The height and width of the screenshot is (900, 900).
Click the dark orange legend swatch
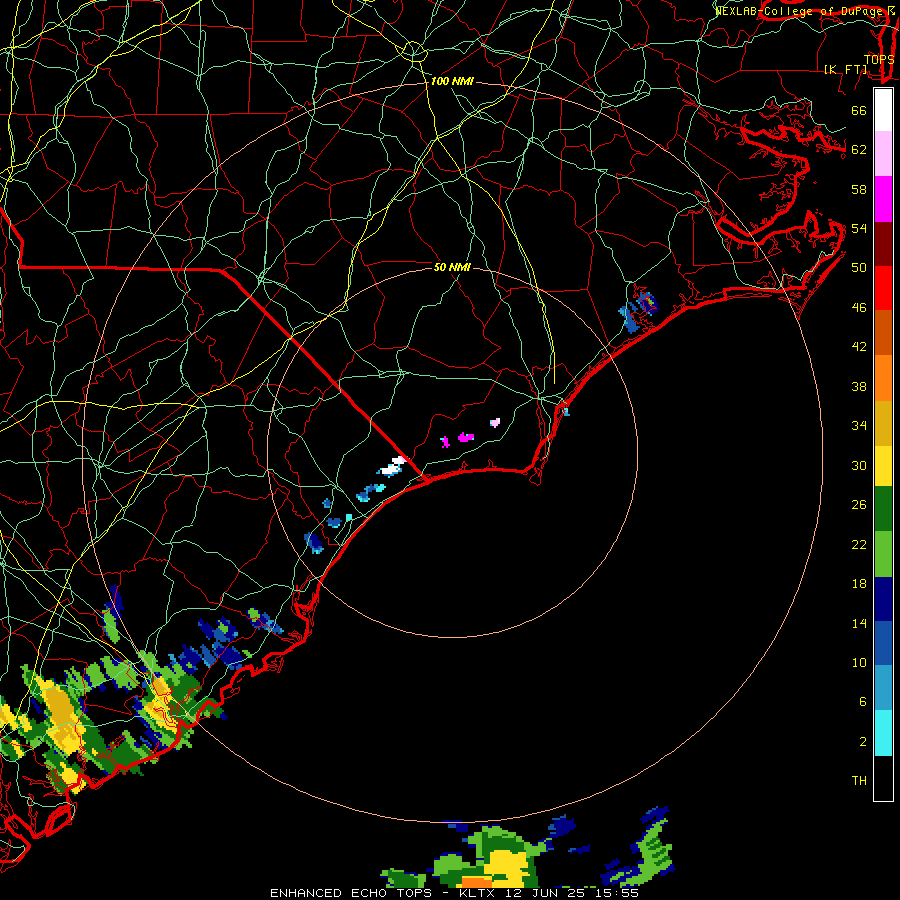point(883,332)
